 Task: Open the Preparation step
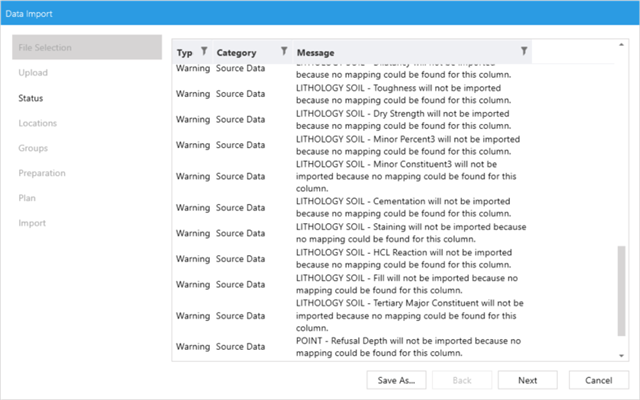click(x=42, y=173)
